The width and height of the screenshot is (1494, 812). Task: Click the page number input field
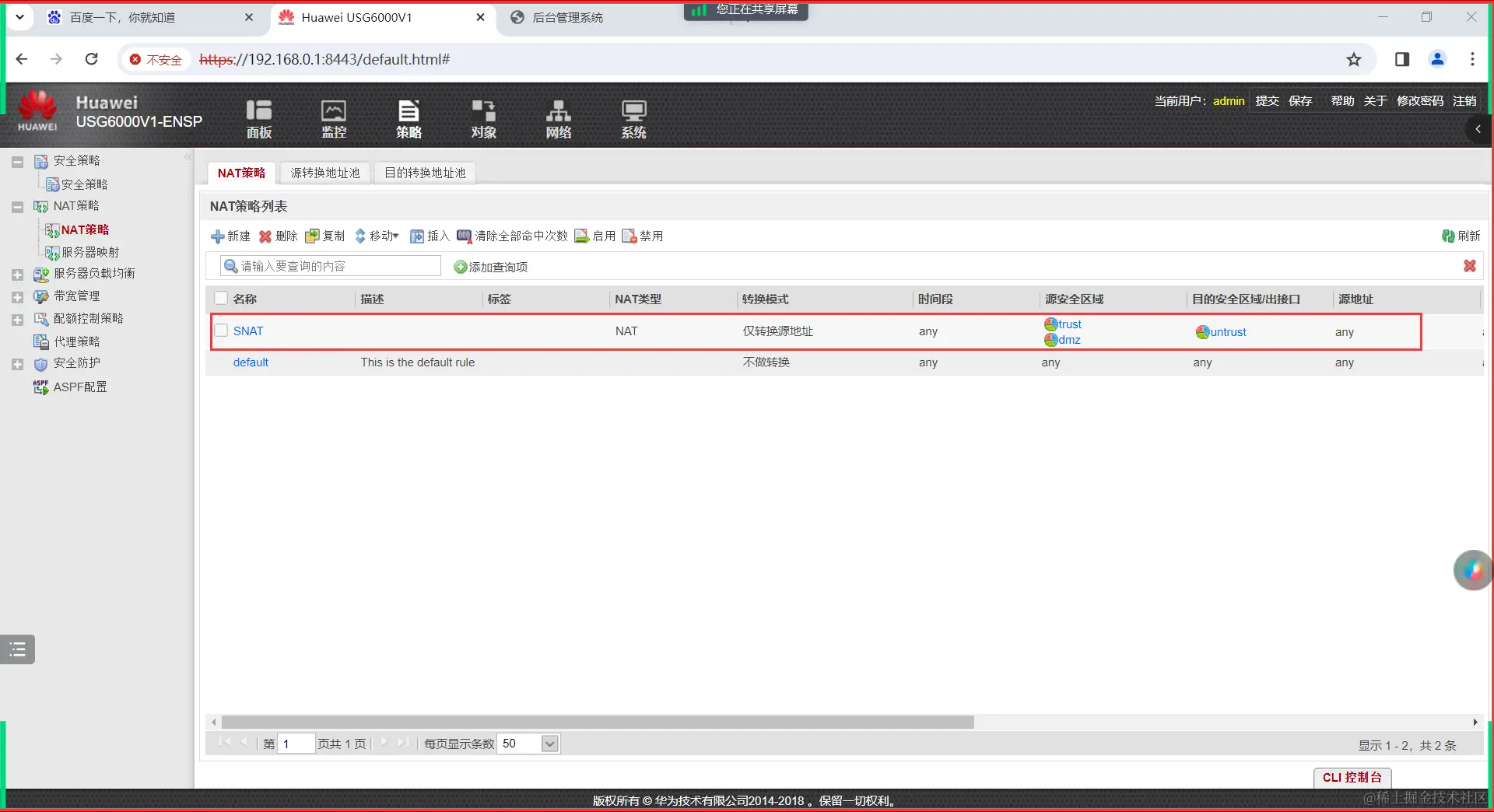click(296, 744)
